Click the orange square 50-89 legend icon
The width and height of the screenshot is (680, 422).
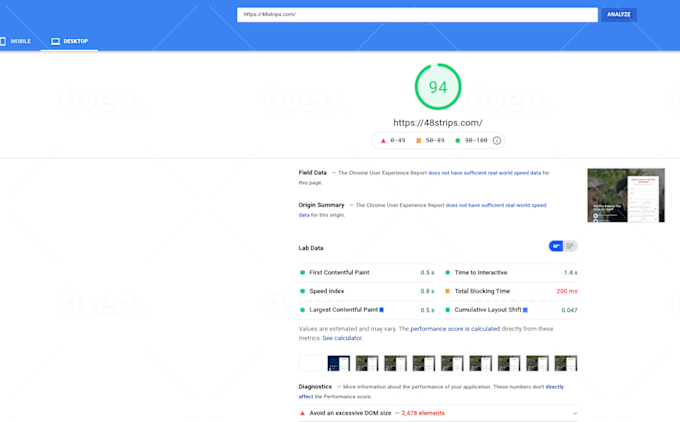[418, 141]
